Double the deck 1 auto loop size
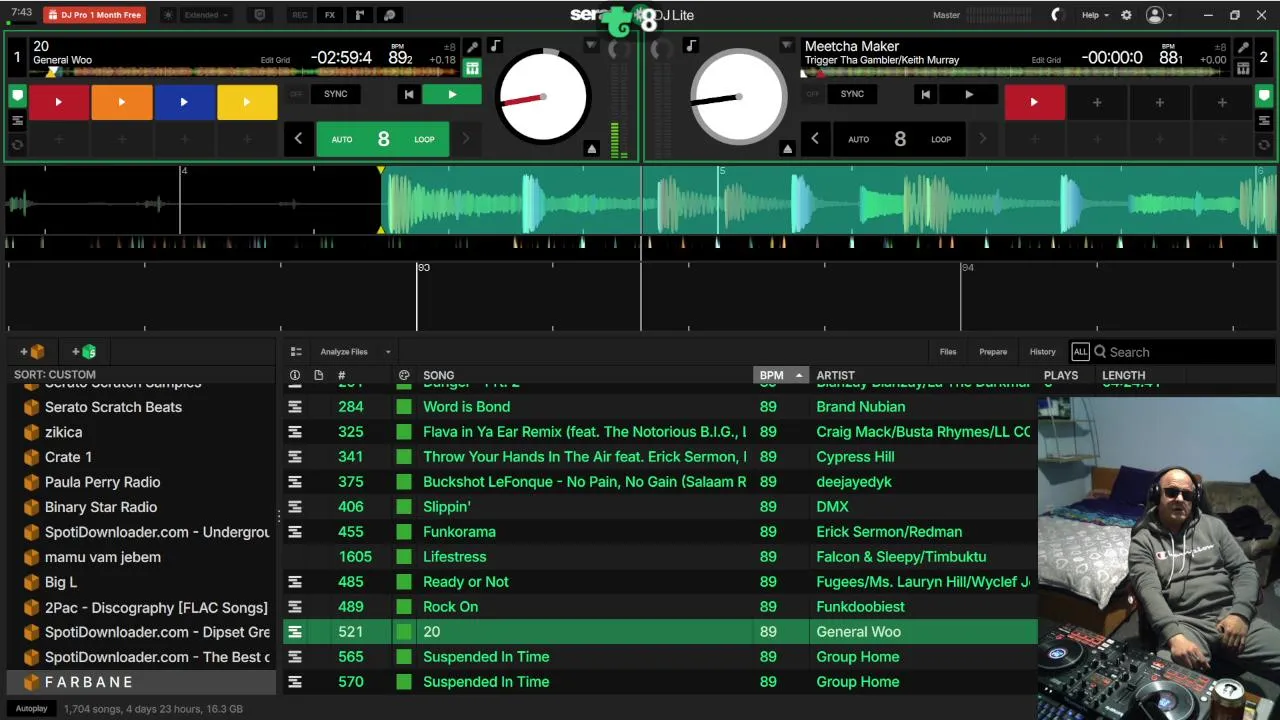Viewport: 1280px width, 720px height. (465, 139)
